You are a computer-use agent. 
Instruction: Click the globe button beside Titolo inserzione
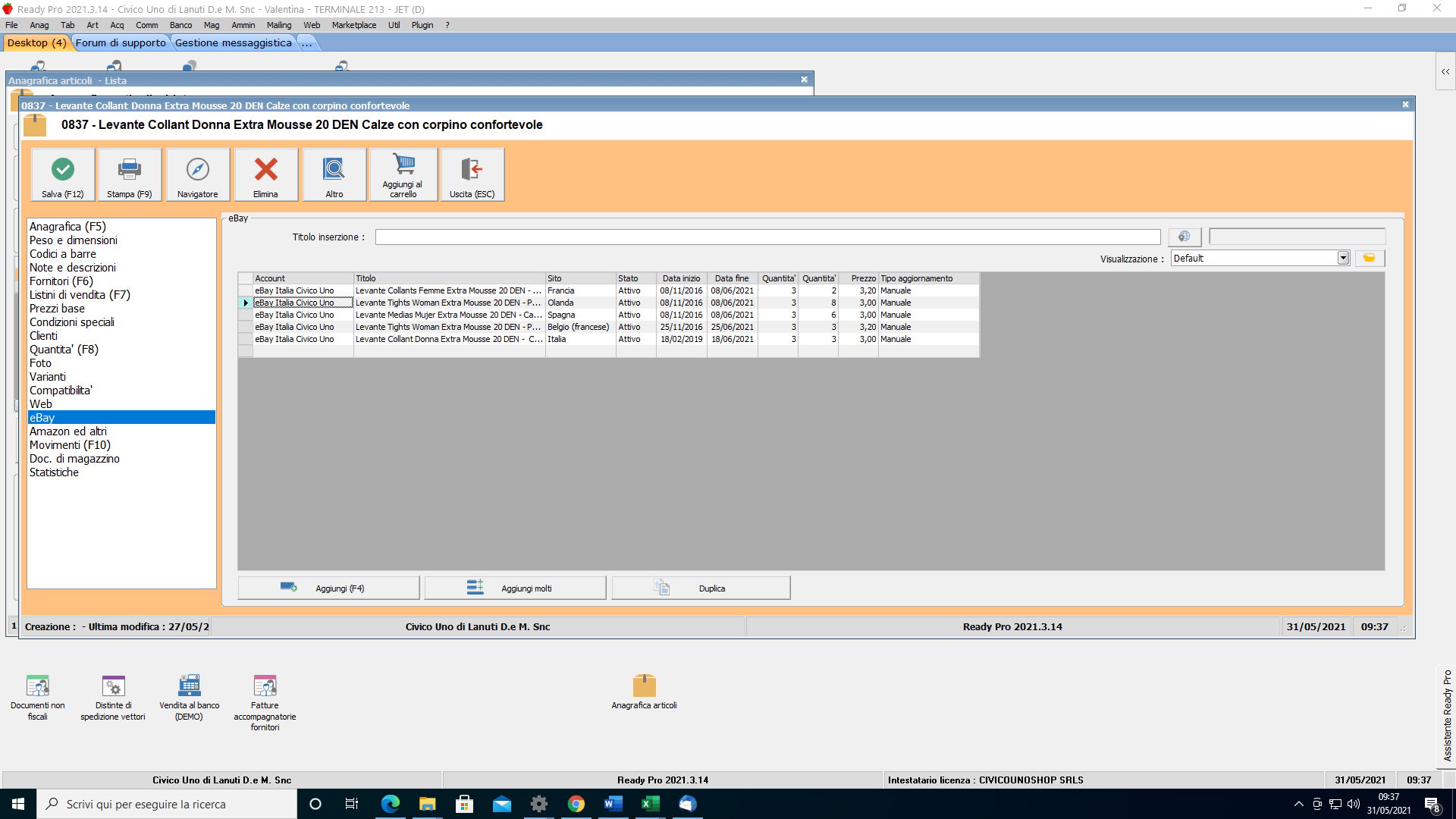[1185, 237]
